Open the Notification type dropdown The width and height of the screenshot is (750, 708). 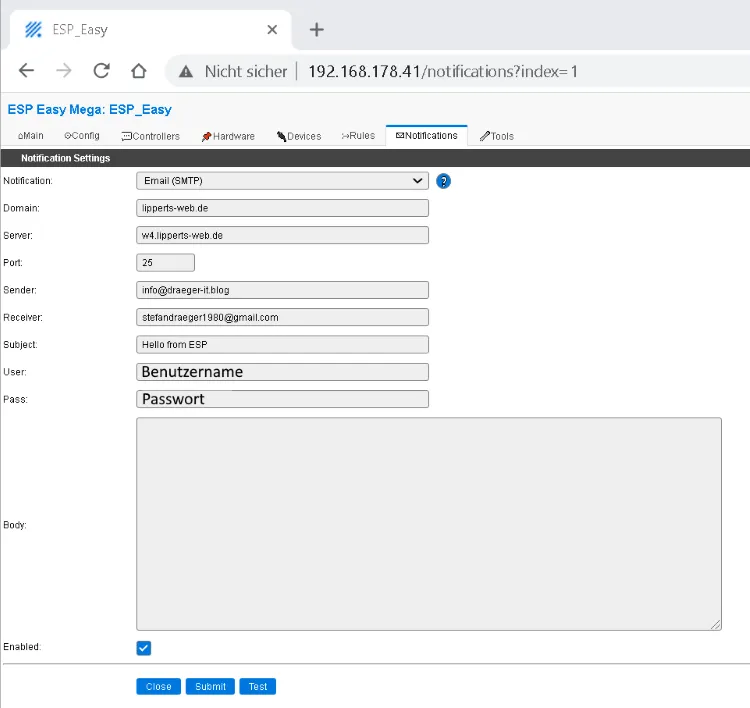pyautogui.click(x=282, y=181)
